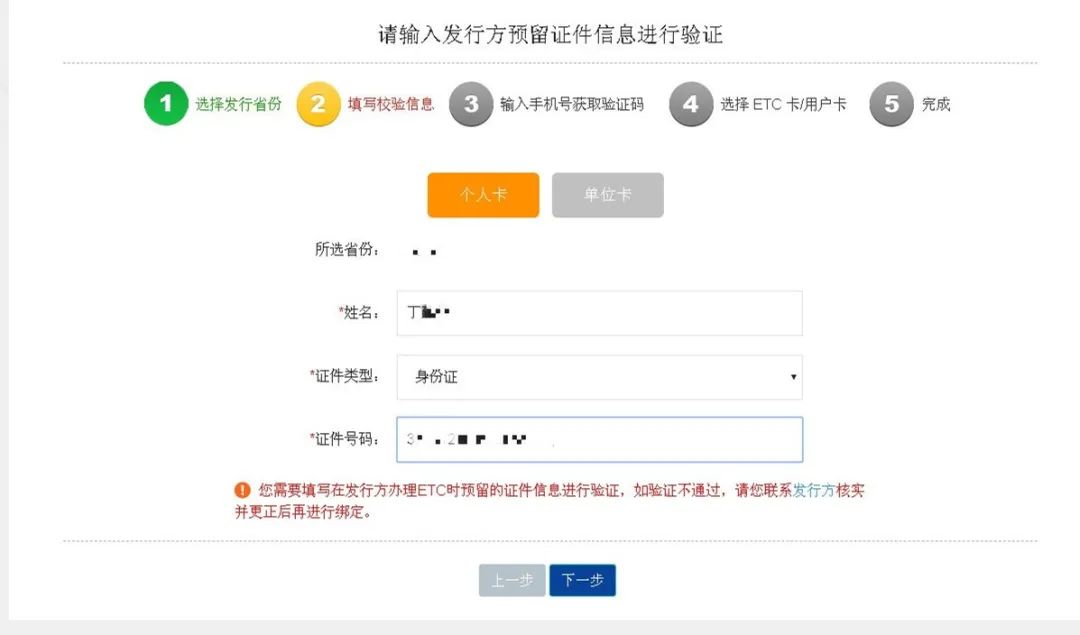Viewport: 1080px width, 635px height.
Task: Click the yellow step 2 circle icon
Action: pos(318,104)
